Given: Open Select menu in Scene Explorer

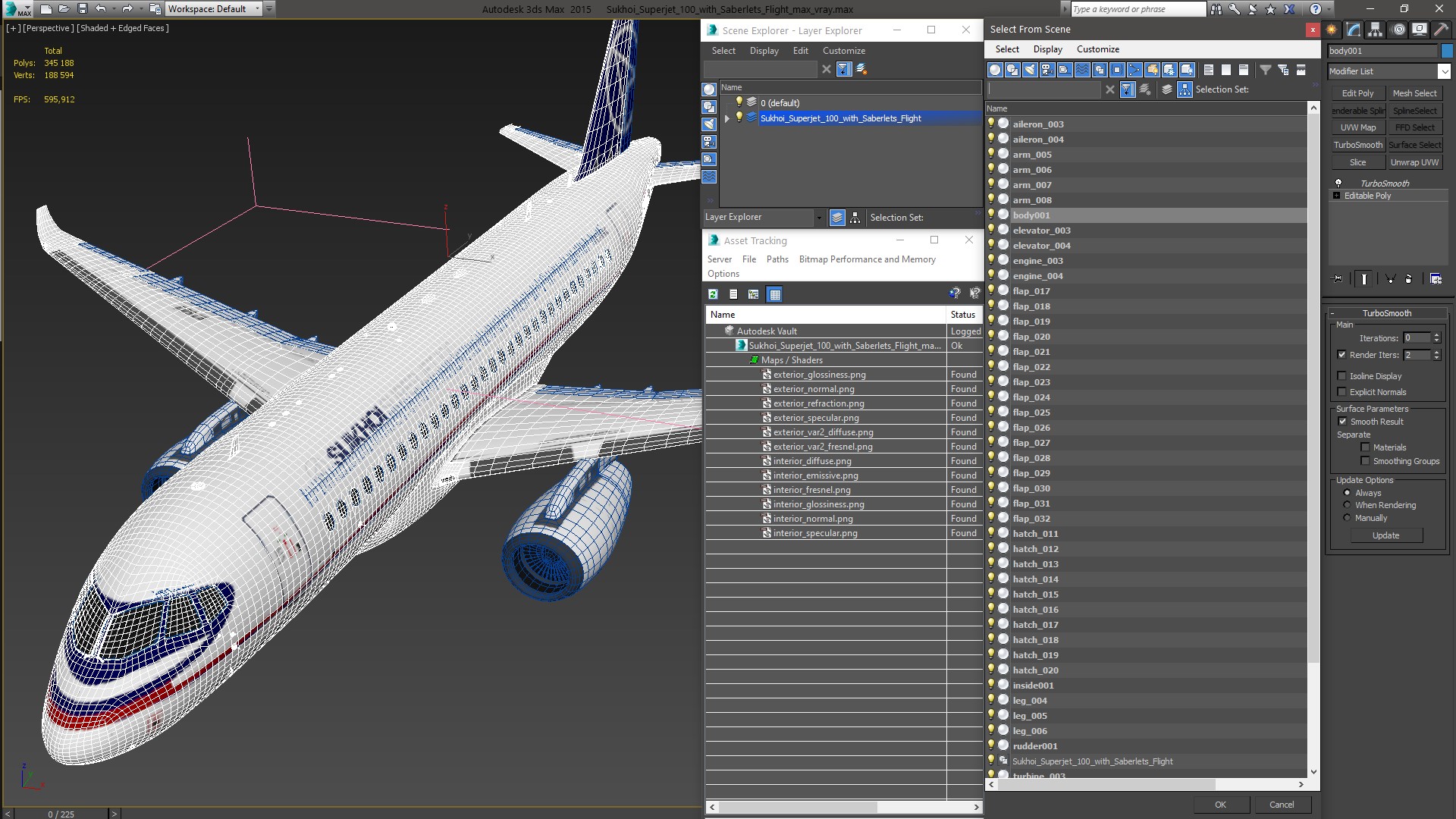Looking at the screenshot, I should (723, 51).
